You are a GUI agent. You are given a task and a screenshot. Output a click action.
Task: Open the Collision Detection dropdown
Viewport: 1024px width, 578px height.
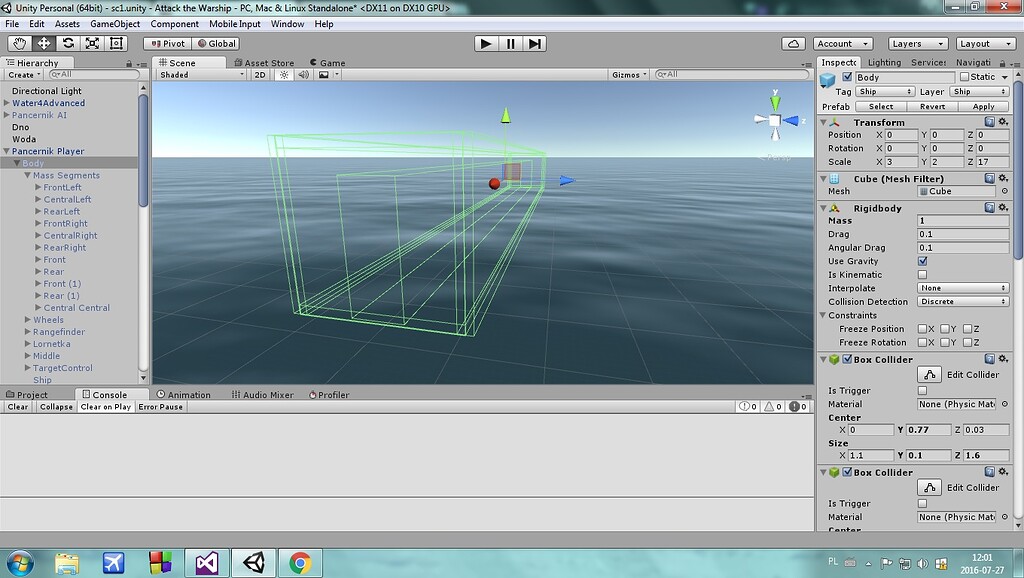coord(962,300)
